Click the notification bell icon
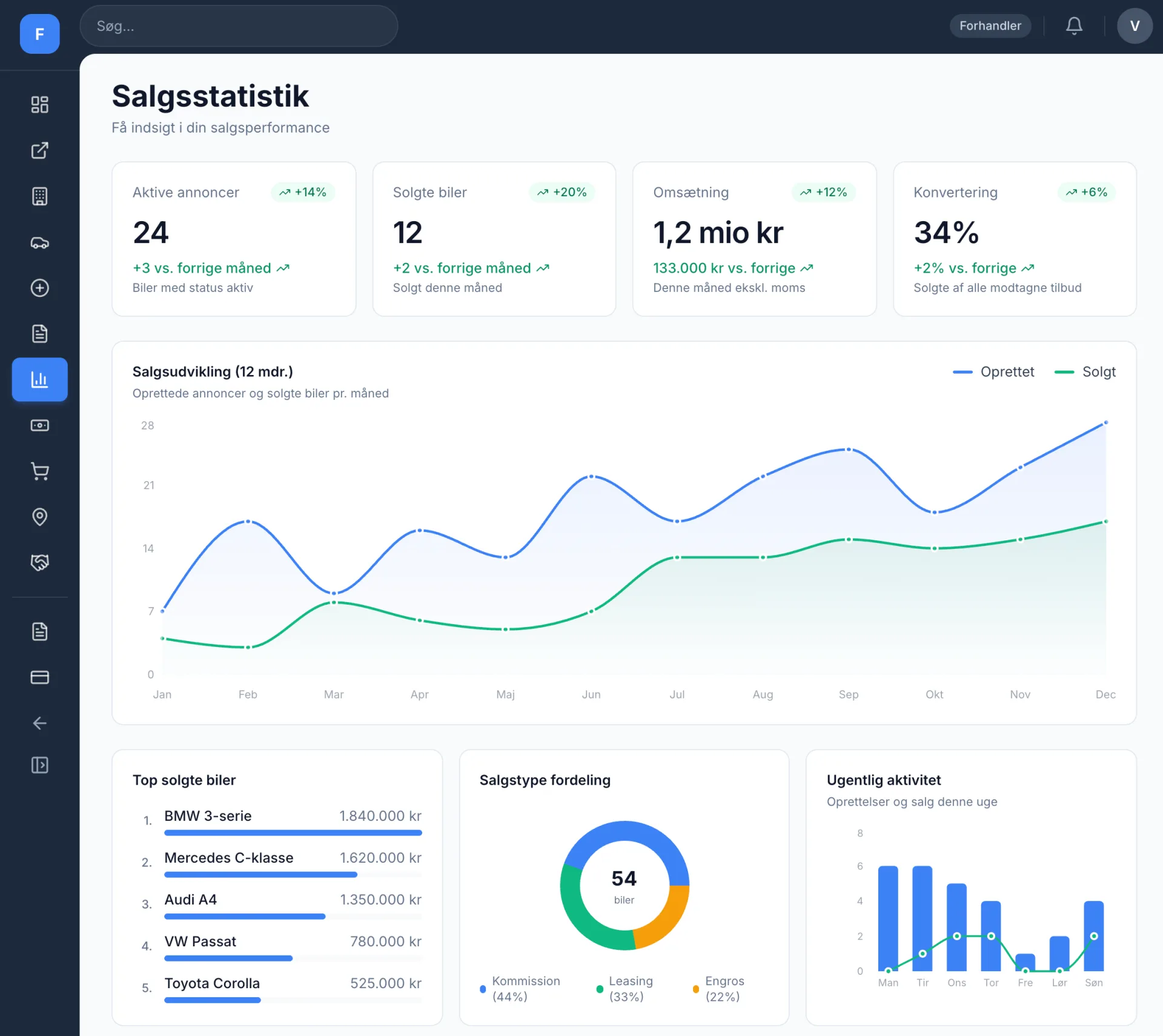This screenshot has width=1163, height=1036. pos(1074,26)
